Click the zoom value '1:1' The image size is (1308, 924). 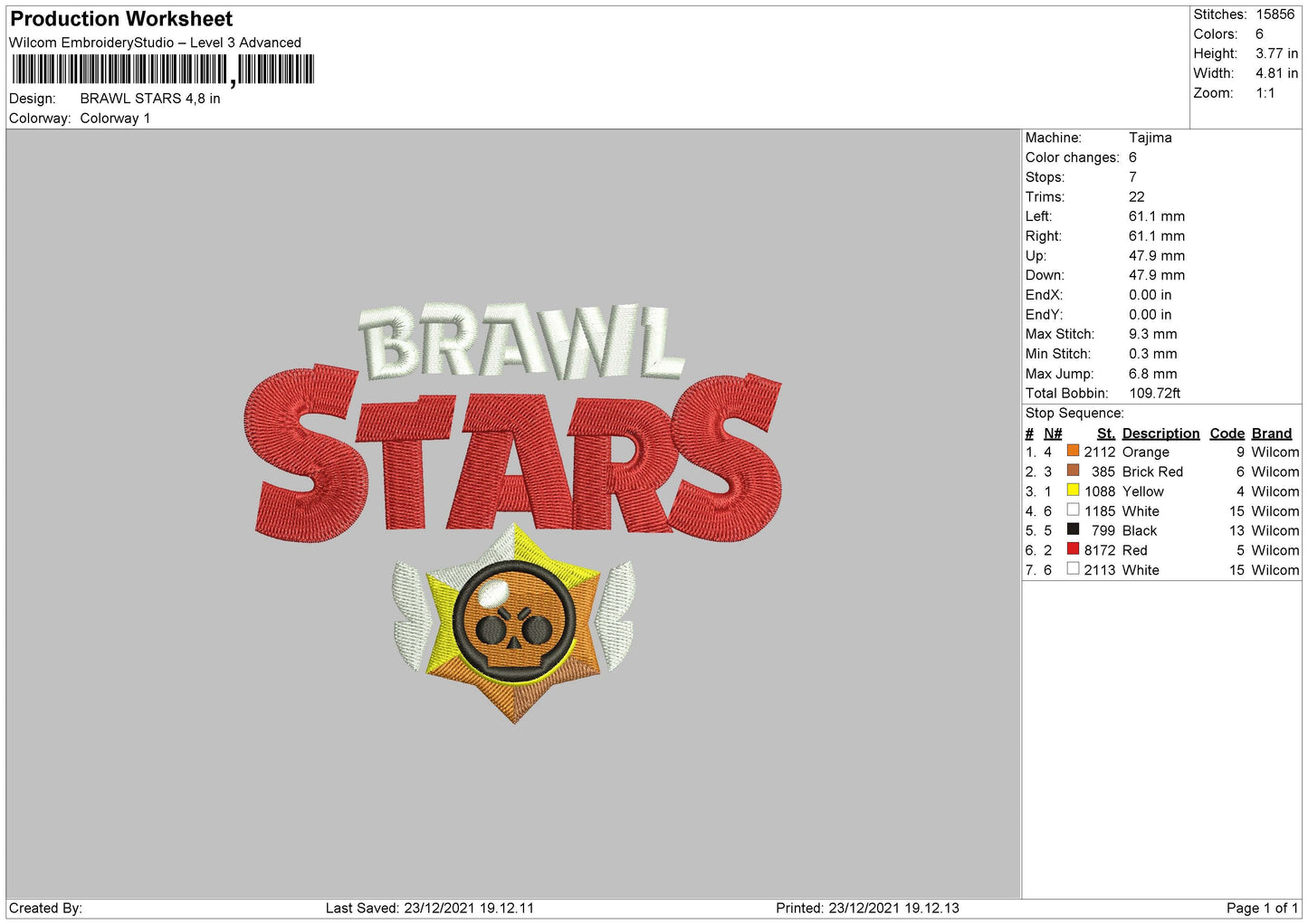(1265, 93)
